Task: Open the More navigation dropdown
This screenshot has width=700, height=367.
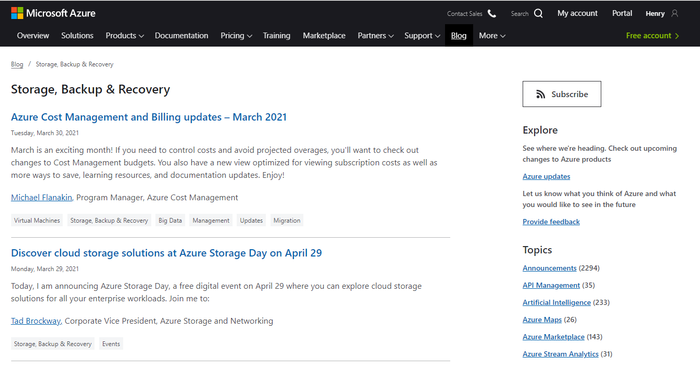Action: tap(492, 36)
